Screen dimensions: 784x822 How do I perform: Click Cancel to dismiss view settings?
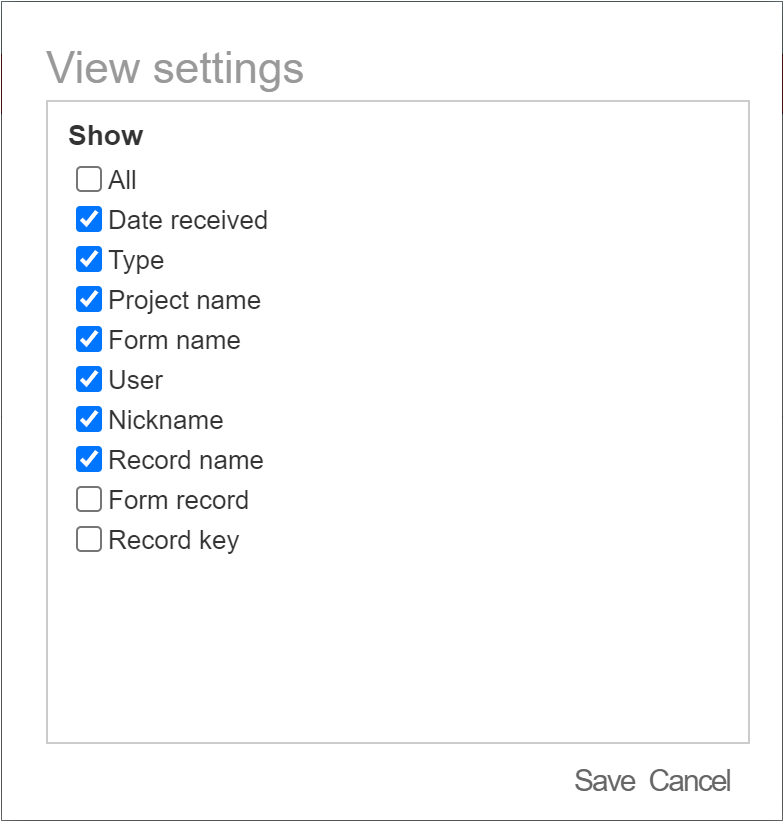(690, 781)
